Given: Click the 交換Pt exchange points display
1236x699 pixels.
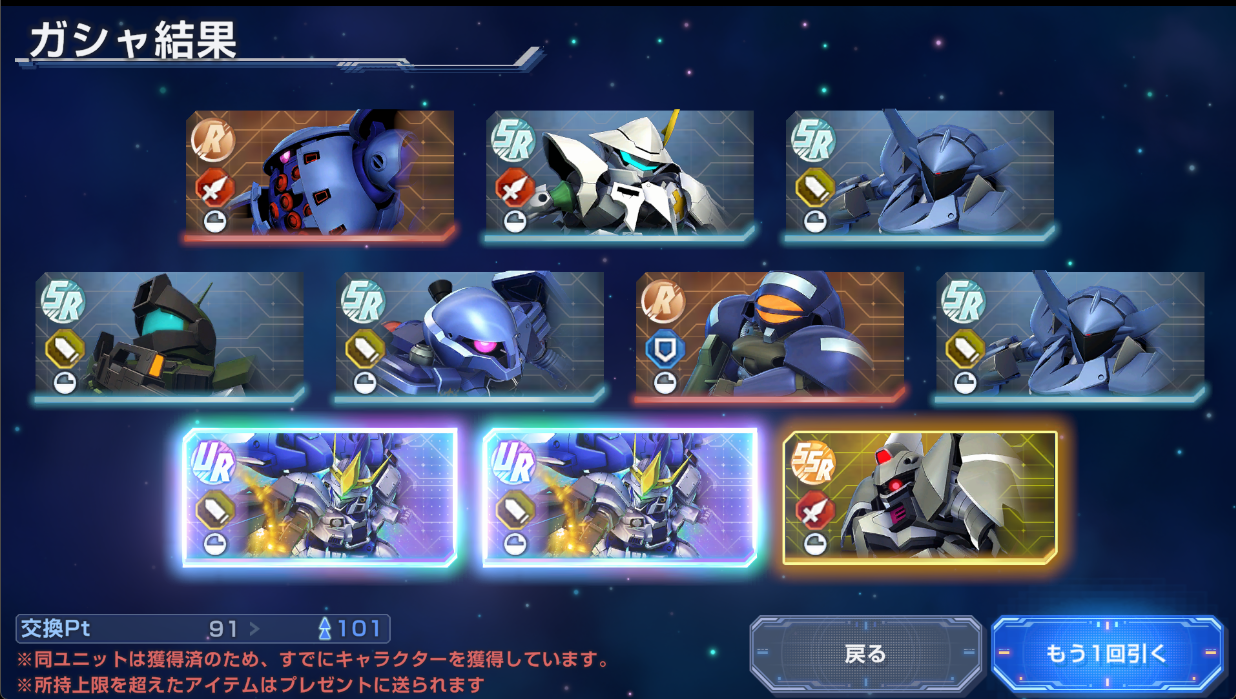Looking at the screenshot, I should (203, 629).
